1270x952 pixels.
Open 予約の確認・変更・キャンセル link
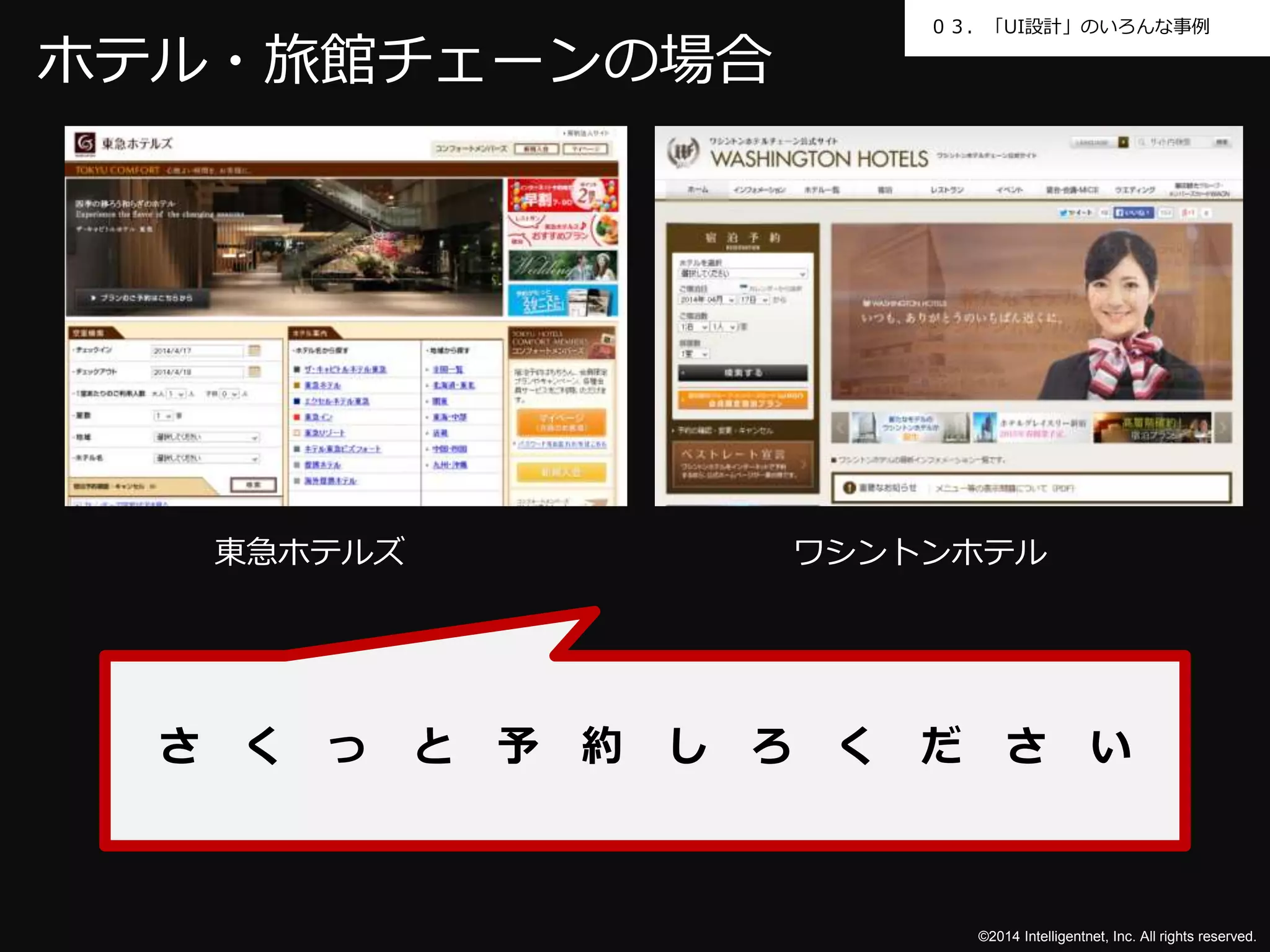pos(725,430)
